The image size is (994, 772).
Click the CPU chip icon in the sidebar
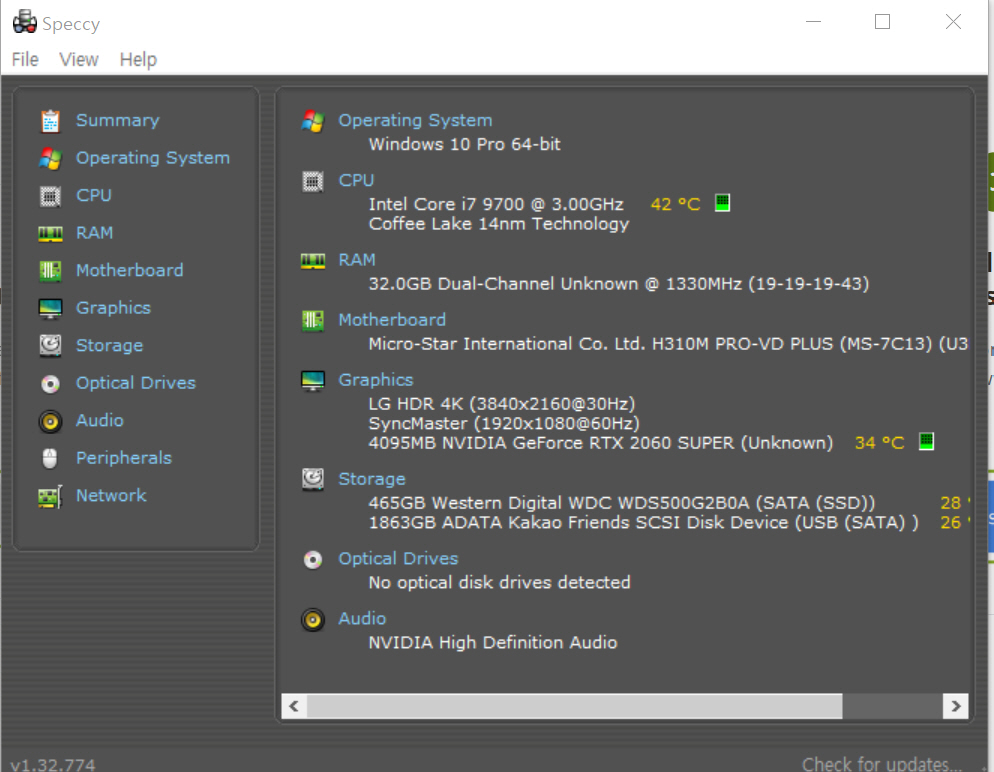pos(50,196)
